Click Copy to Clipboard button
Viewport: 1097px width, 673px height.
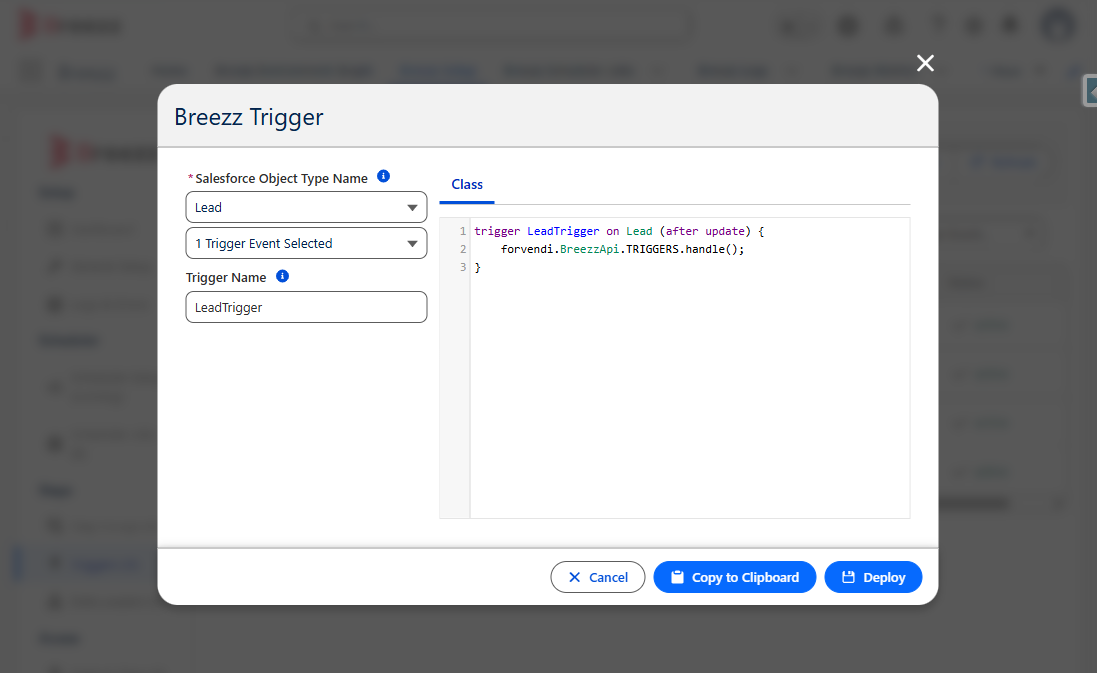click(735, 577)
